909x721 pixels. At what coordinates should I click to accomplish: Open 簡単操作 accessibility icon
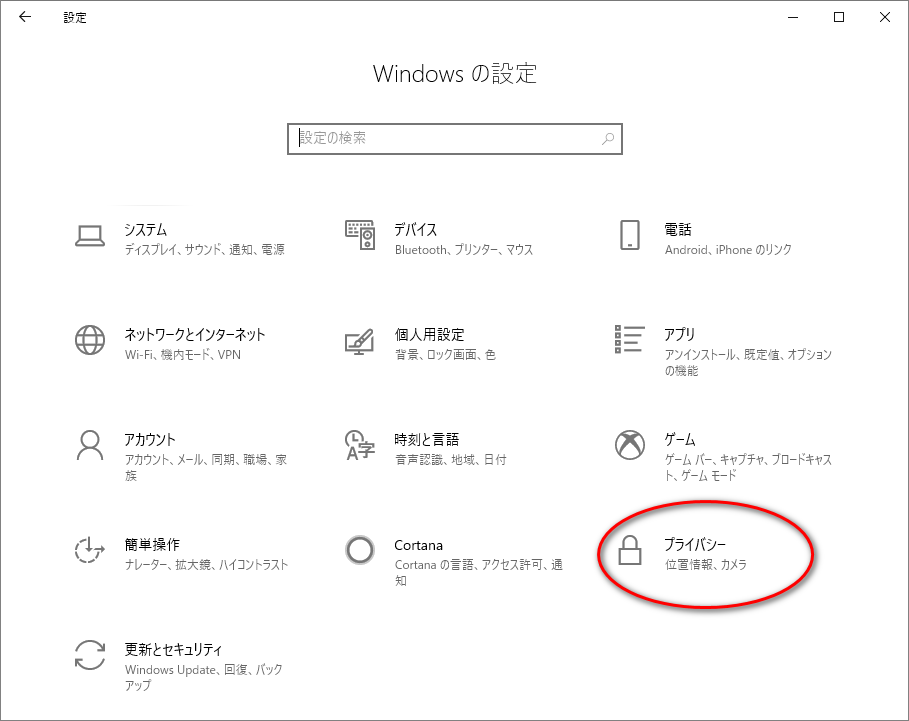[x=90, y=551]
